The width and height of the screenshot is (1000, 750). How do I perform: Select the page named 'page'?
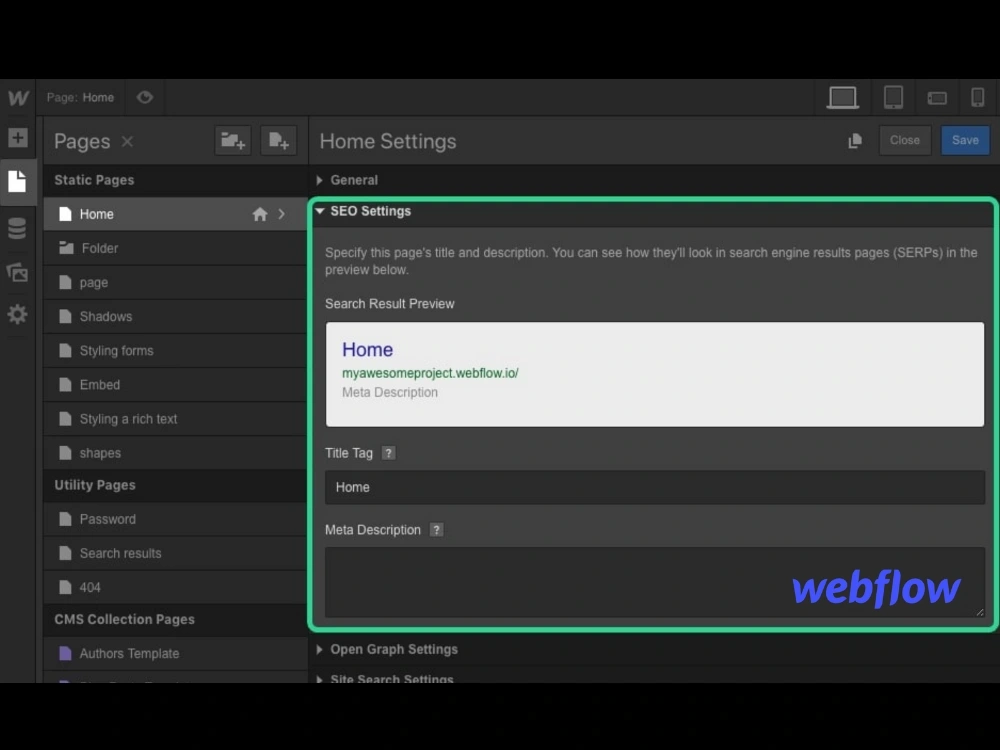point(175,283)
